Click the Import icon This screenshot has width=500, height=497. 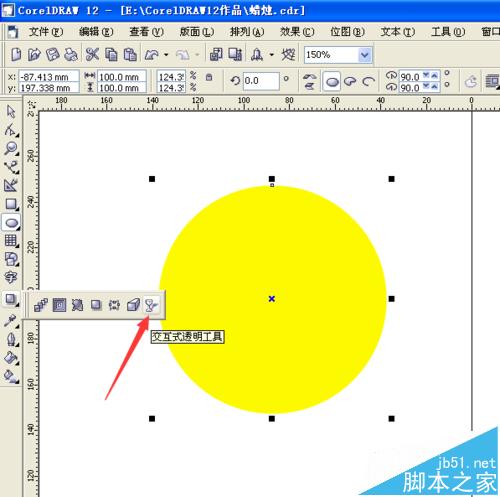[216, 54]
